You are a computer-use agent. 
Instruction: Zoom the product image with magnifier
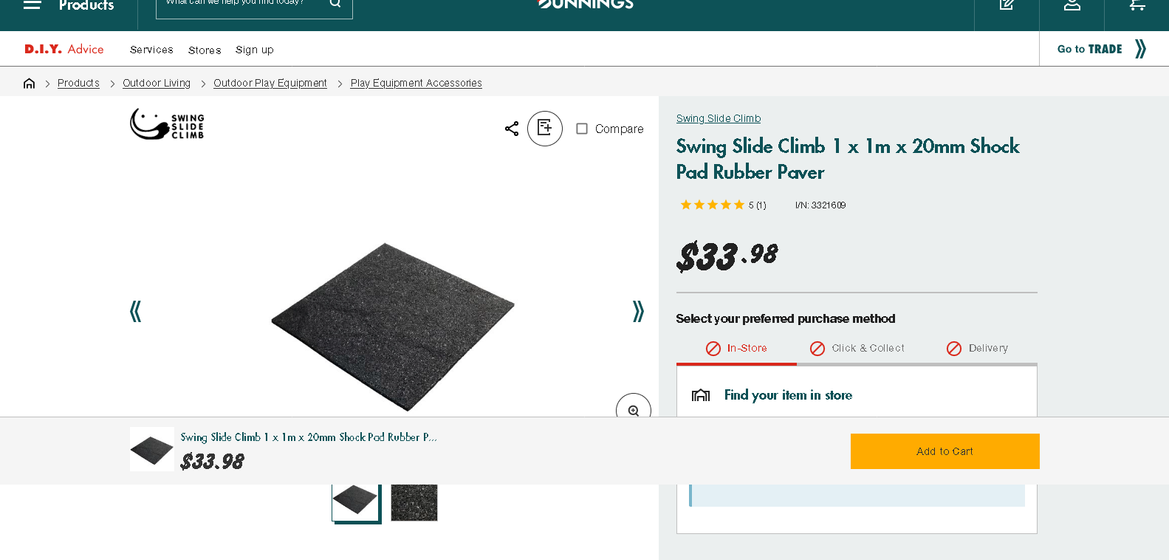coord(633,410)
